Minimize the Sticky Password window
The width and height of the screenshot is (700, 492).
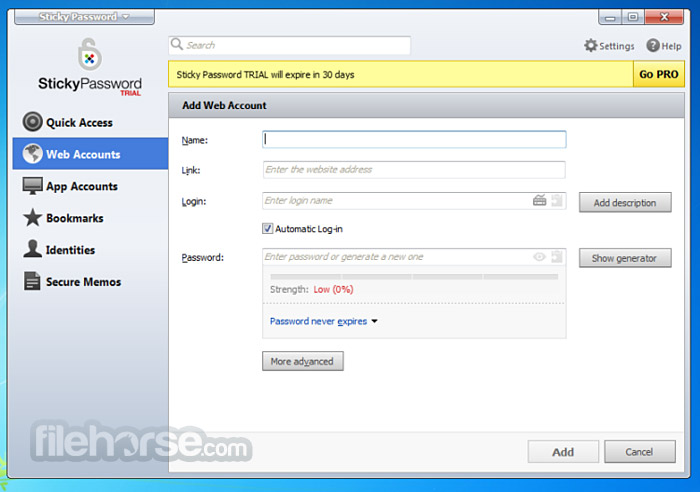point(610,17)
